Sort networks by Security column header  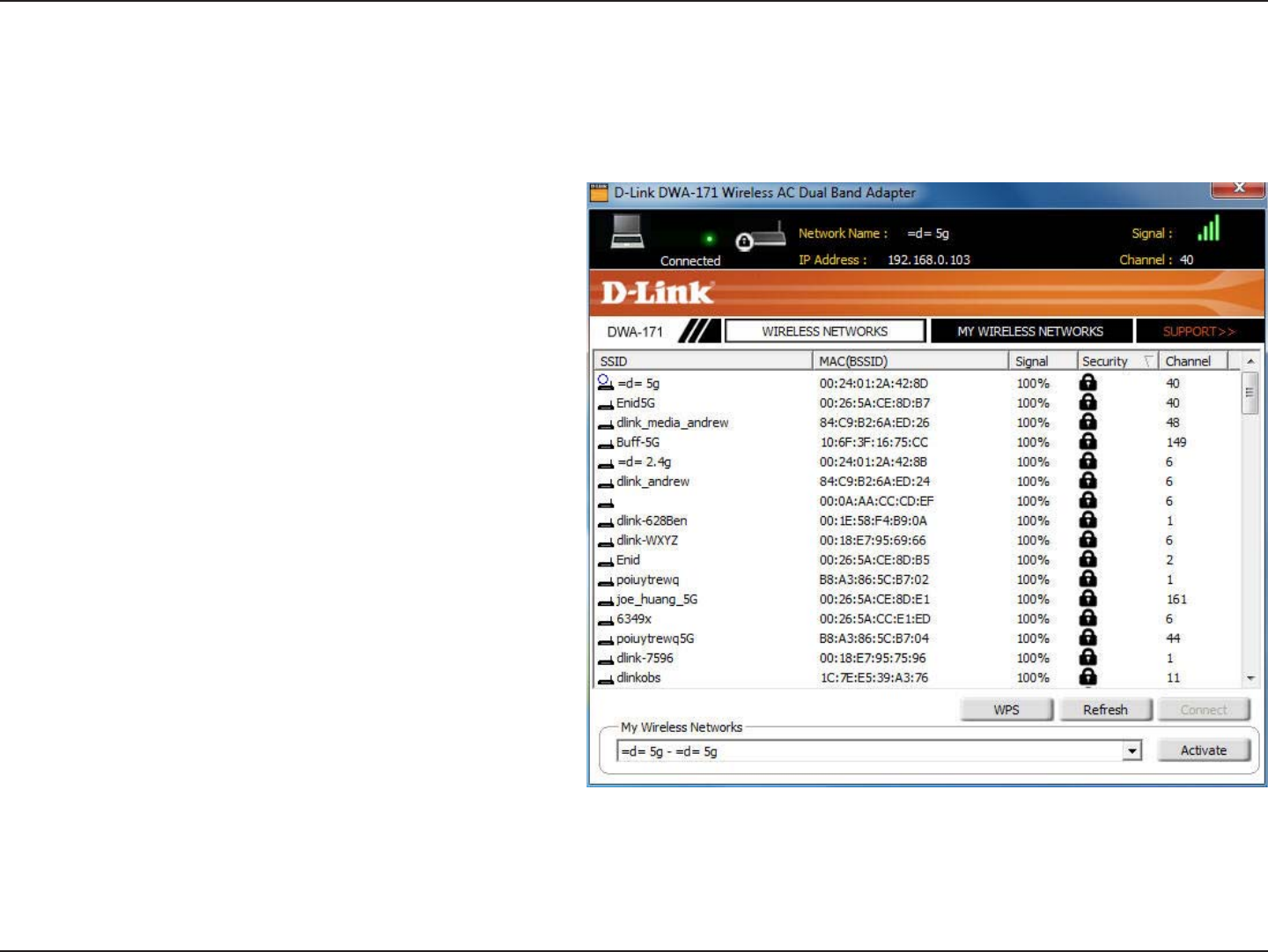(1118, 361)
